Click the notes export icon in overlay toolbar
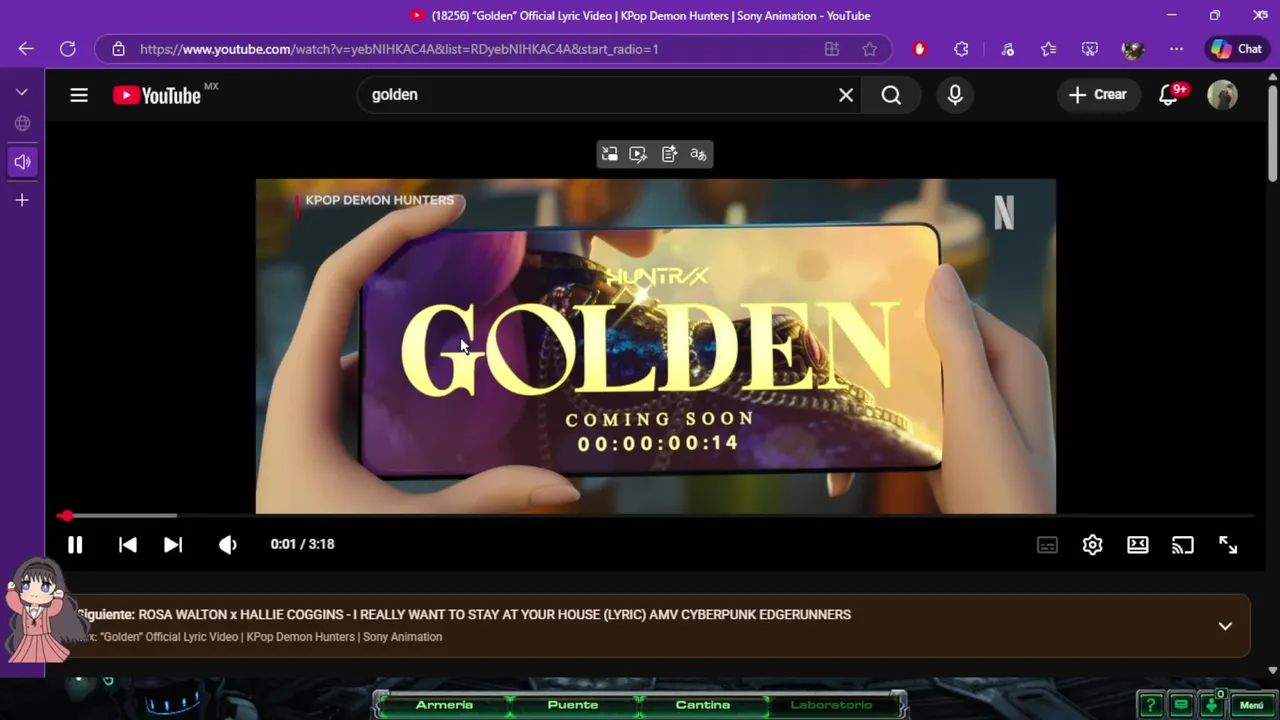 (x=669, y=154)
